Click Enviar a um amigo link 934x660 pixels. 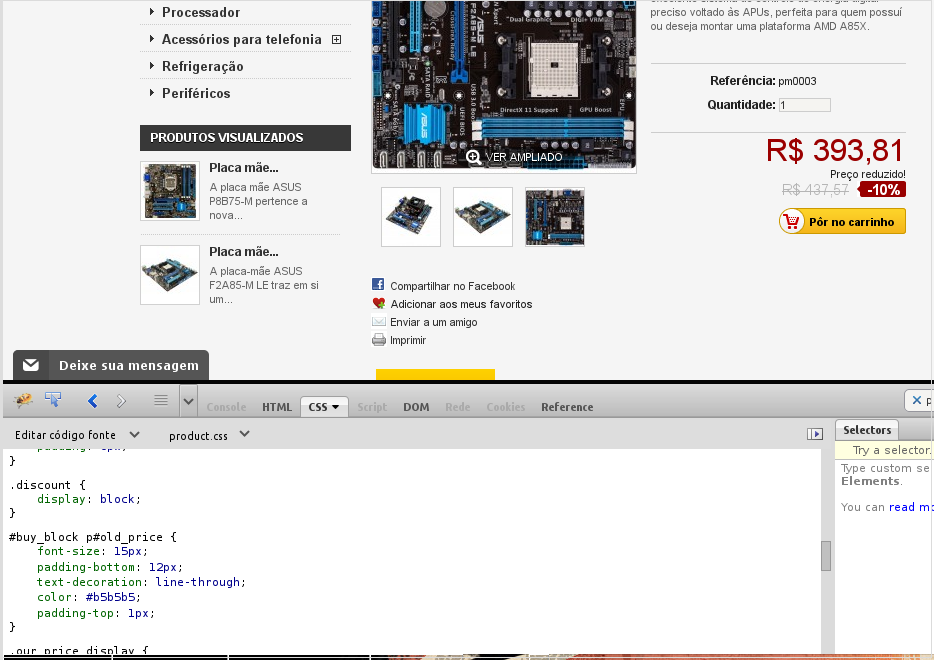click(434, 322)
